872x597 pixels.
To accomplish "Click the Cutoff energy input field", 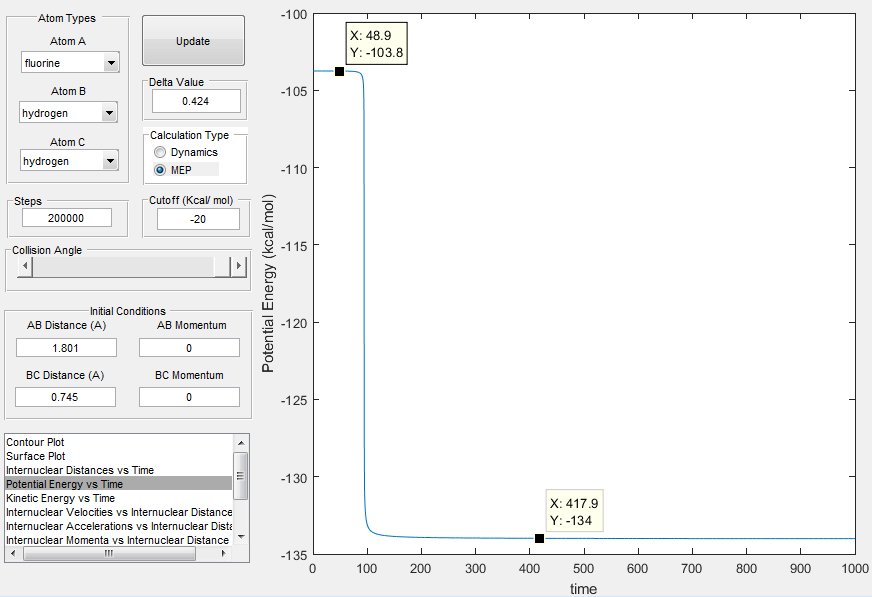I will [x=198, y=219].
